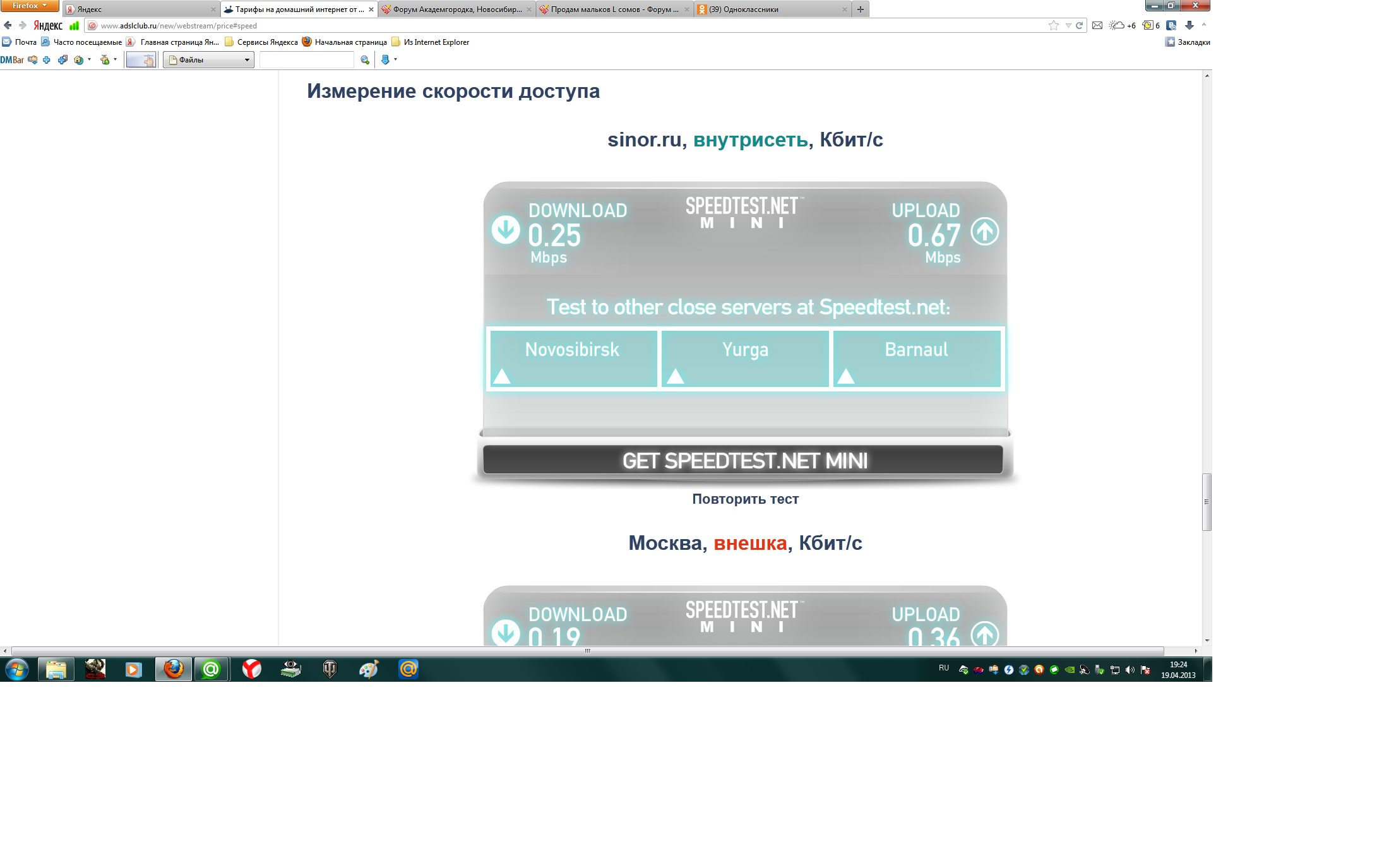Click the weather +6 widget
This screenshot has height=868, width=1389.
1123,25
